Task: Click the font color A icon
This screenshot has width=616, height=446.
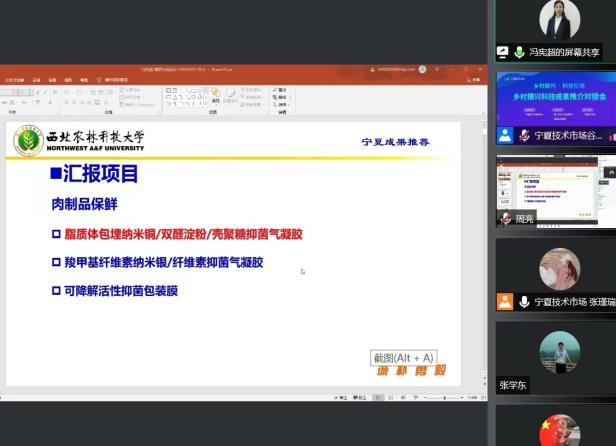Action: click(x=50, y=103)
